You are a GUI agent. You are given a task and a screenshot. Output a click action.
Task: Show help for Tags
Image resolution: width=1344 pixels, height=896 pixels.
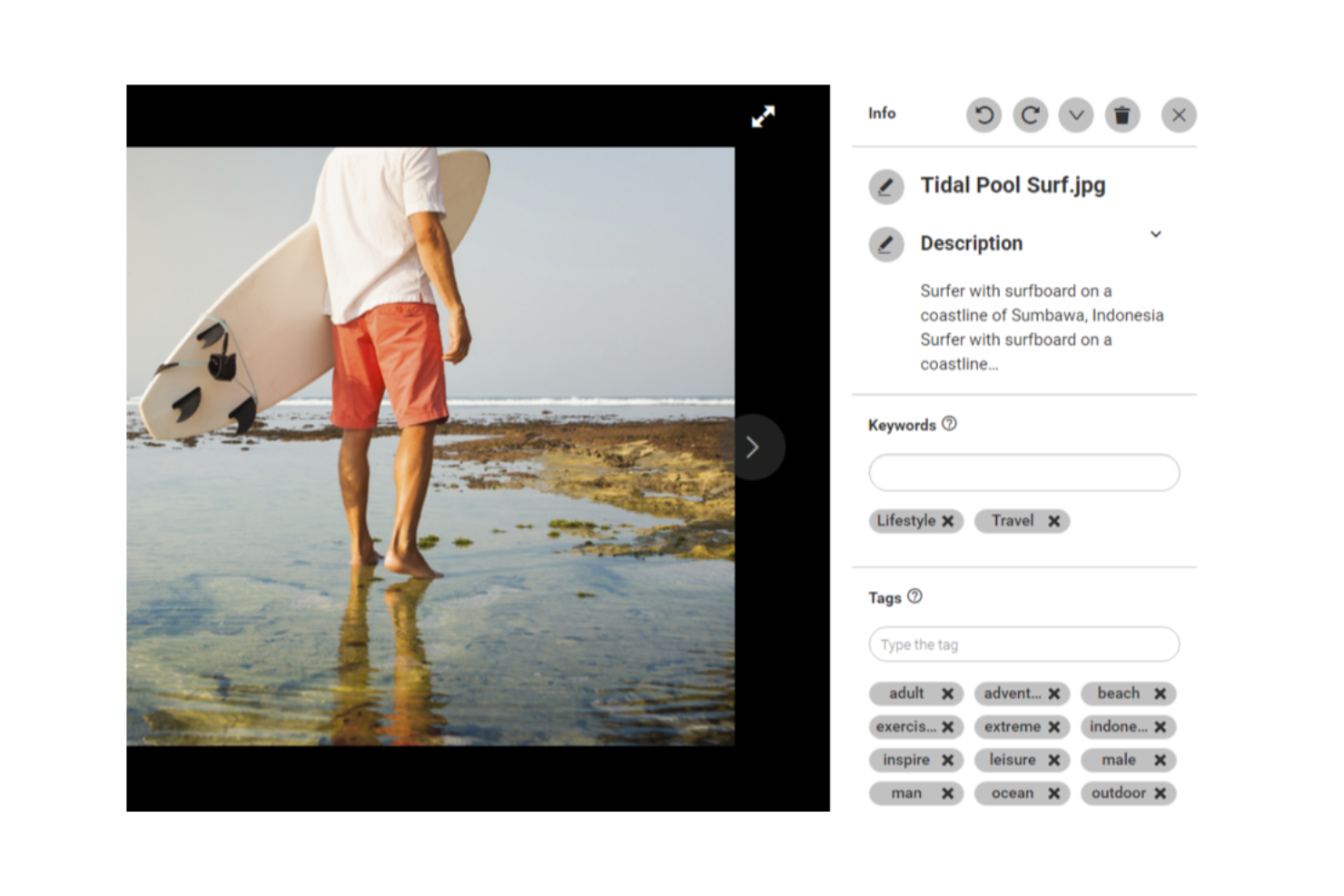coord(914,596)
